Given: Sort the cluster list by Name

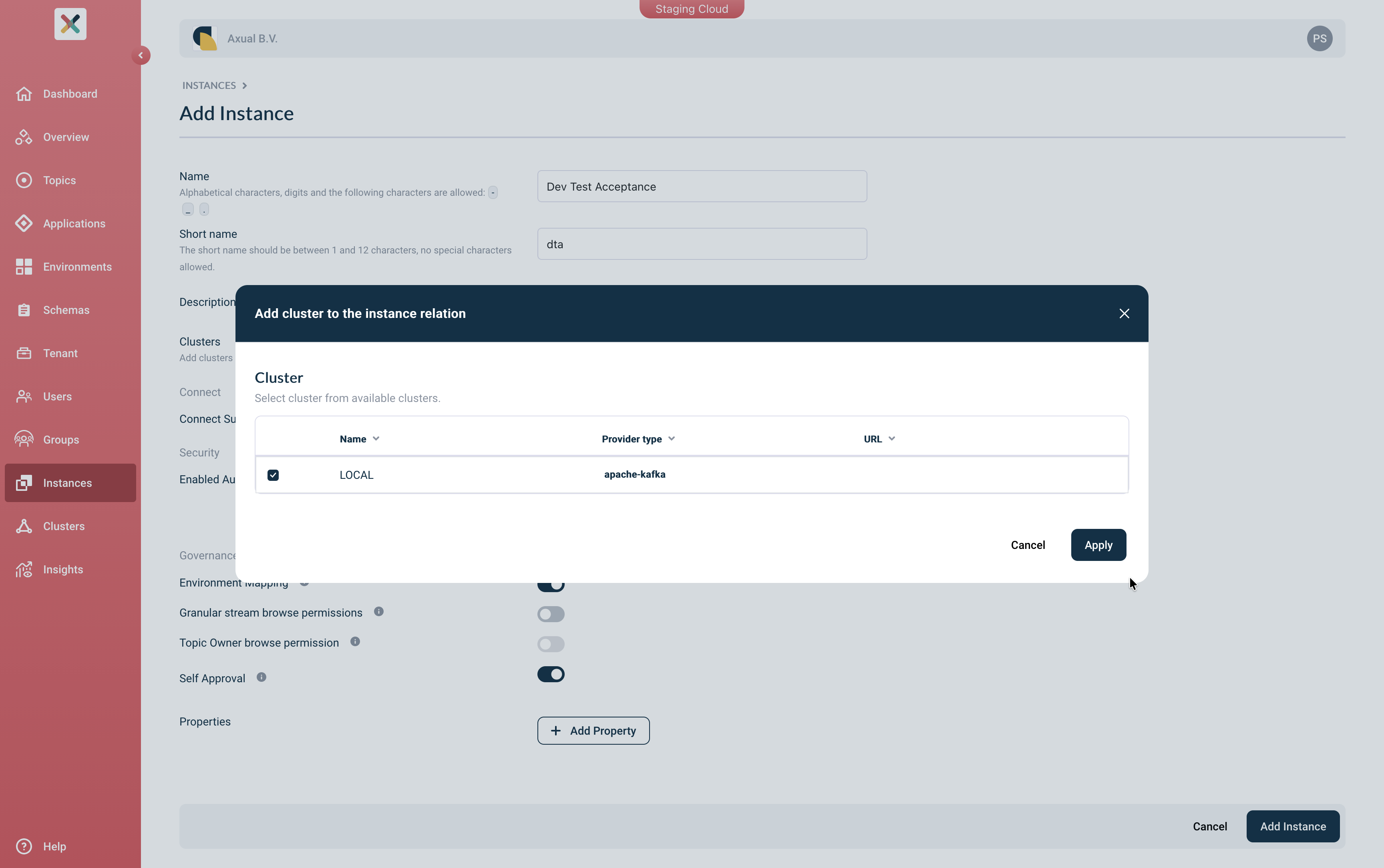Looking at the screenshot, I should pos(358,438).
